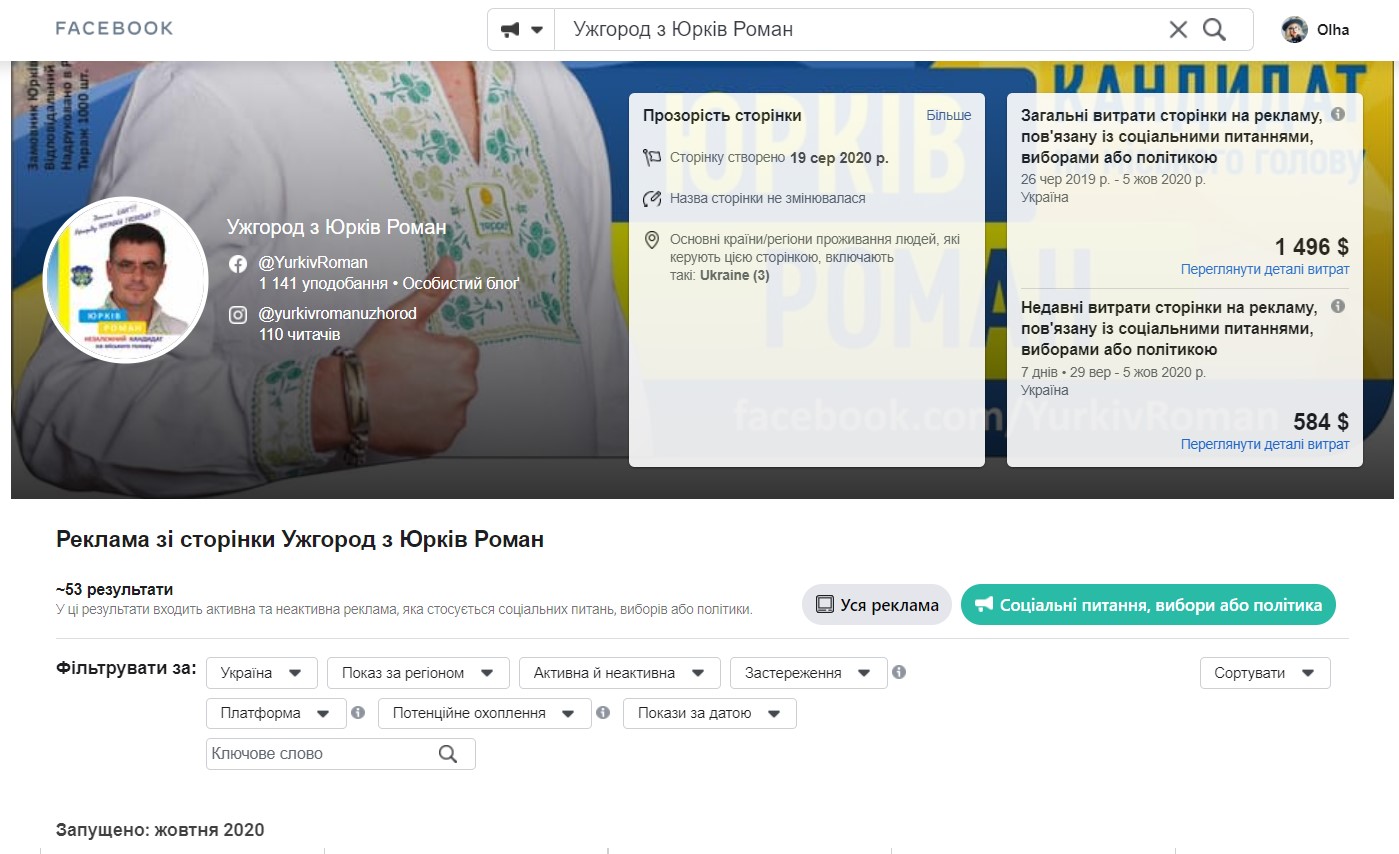Click the flag icon for page creation
Viewport: 1399px width, 854px height.
pos(652,157)
